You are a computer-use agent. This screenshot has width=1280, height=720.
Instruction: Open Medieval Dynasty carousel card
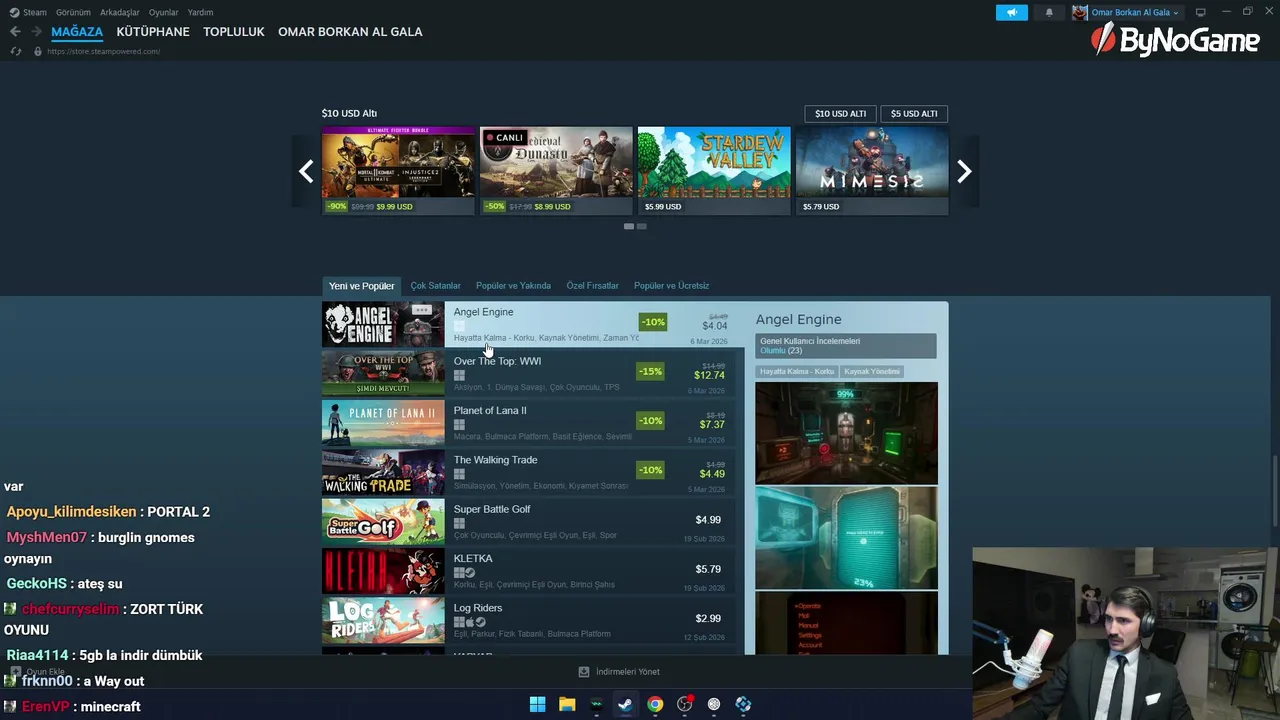coord(556,171)
